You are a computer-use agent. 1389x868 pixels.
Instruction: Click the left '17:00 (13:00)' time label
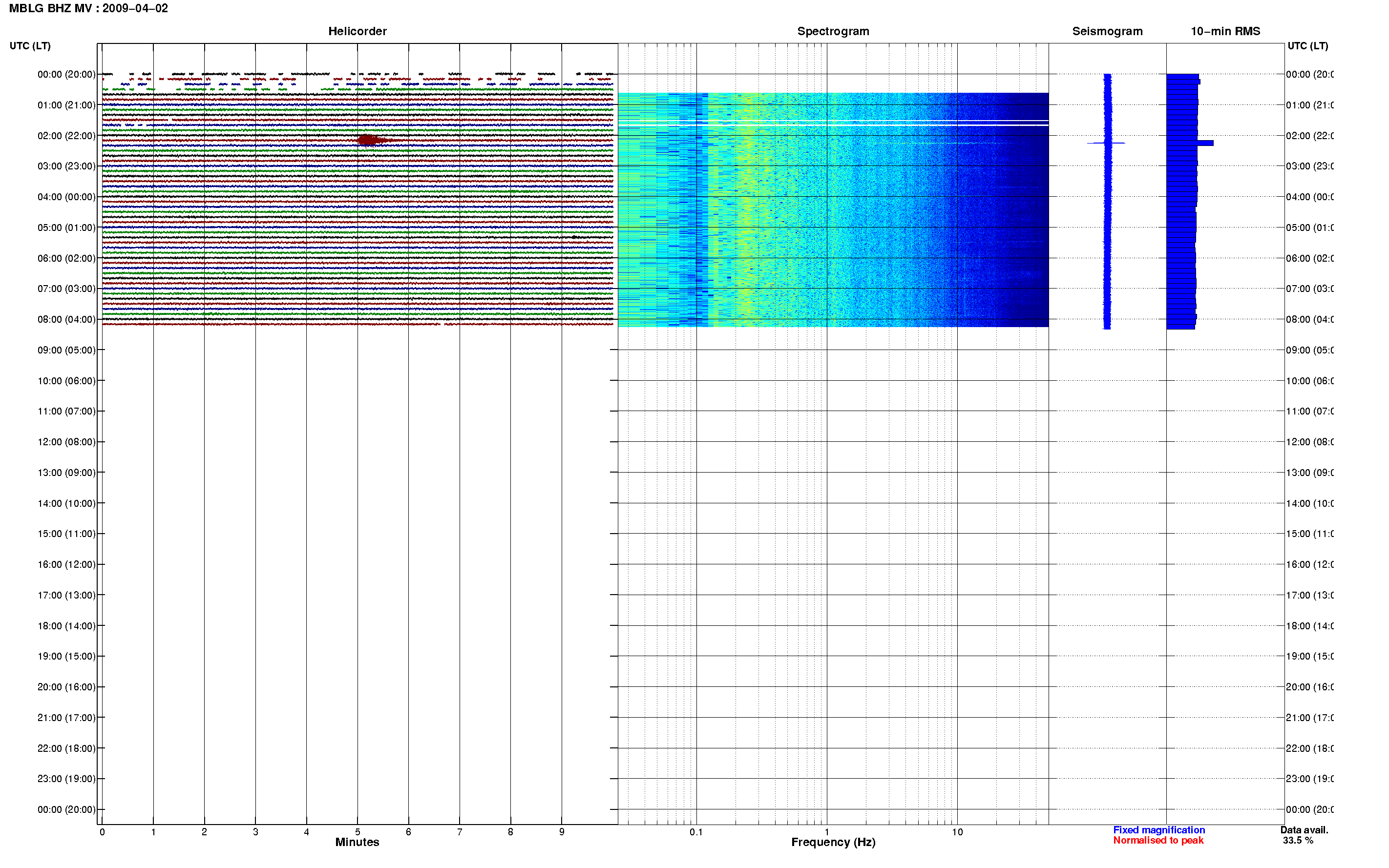pyautogui.click(x=66, y=595)
